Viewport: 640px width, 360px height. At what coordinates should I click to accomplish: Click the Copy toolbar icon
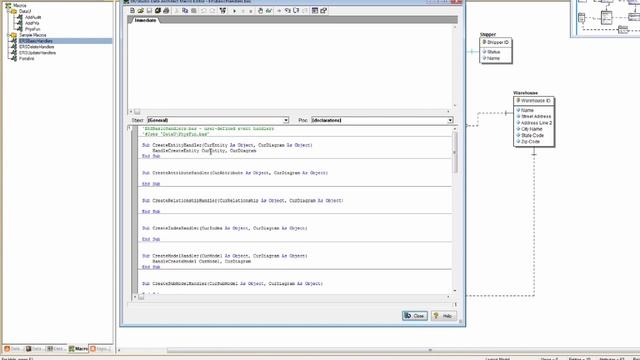185,11
